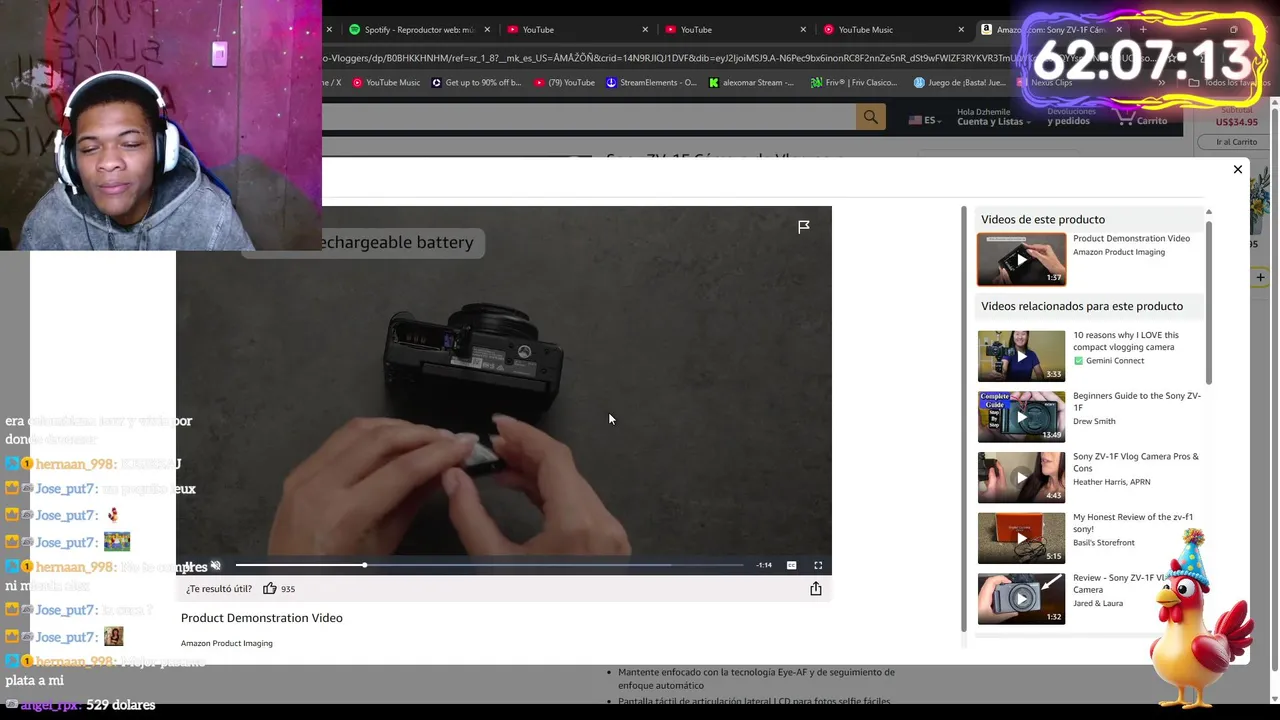The height and width of the screenshot is (720, 1280).
Task: Click Drew Smith channel name
Action: (x=1094, y=422)
